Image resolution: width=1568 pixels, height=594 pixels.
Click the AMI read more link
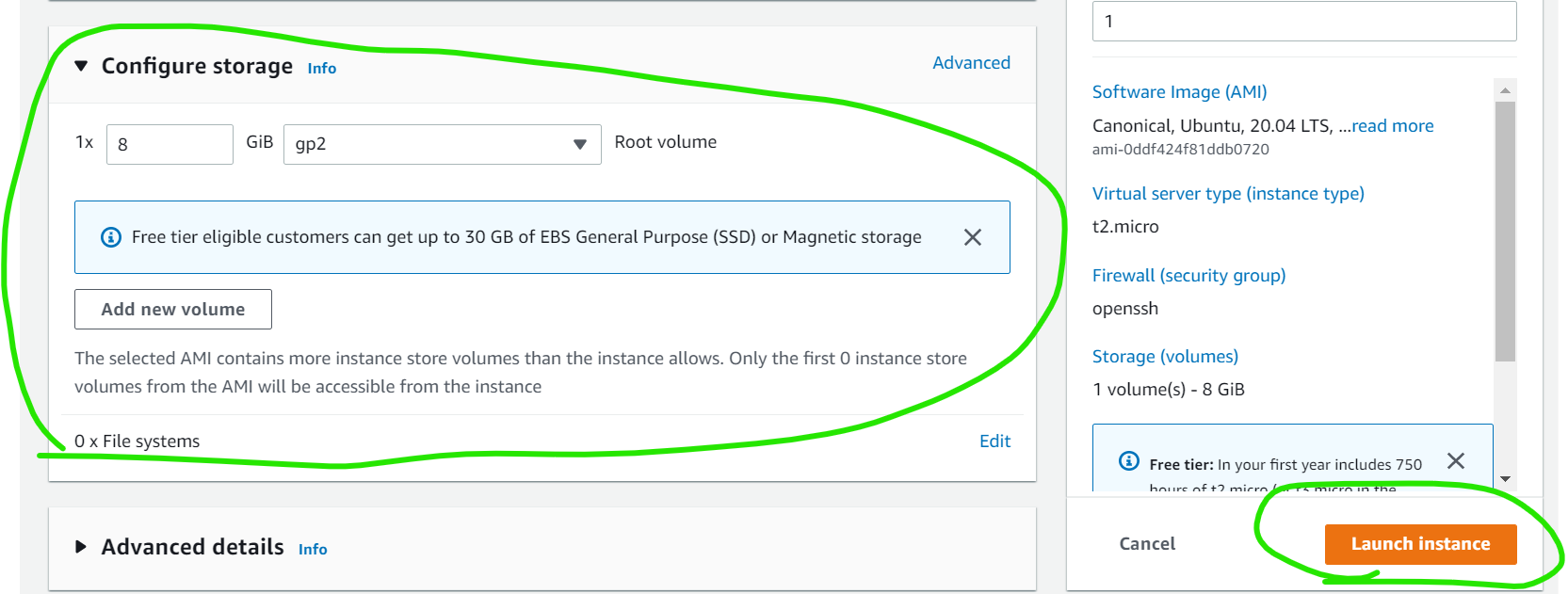(1392, 126)
